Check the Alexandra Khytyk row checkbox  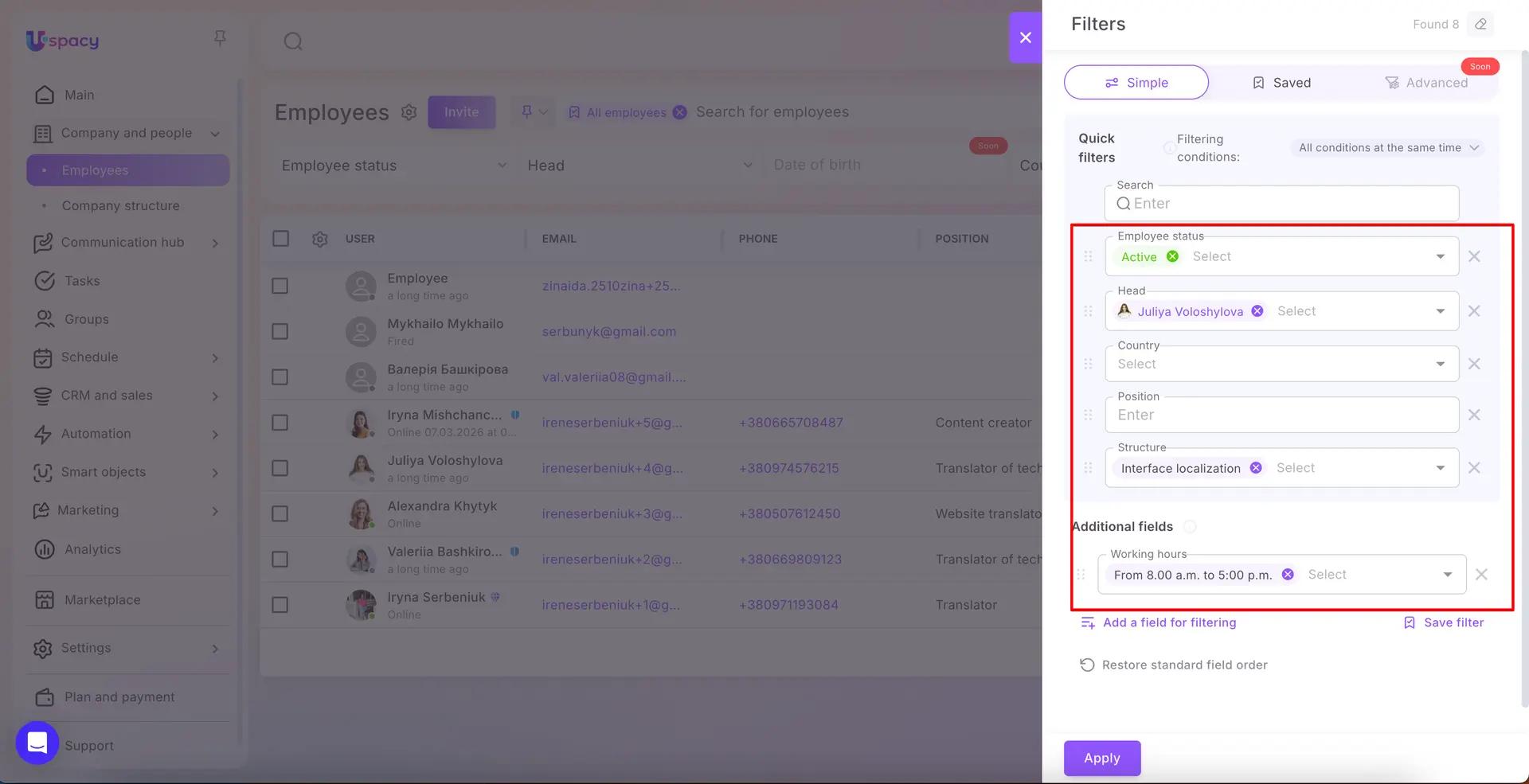point(280,514)
